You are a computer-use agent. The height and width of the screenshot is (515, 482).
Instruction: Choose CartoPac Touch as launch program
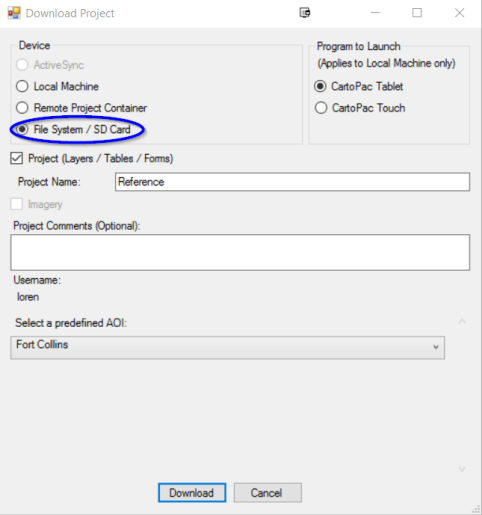(321, 108)
